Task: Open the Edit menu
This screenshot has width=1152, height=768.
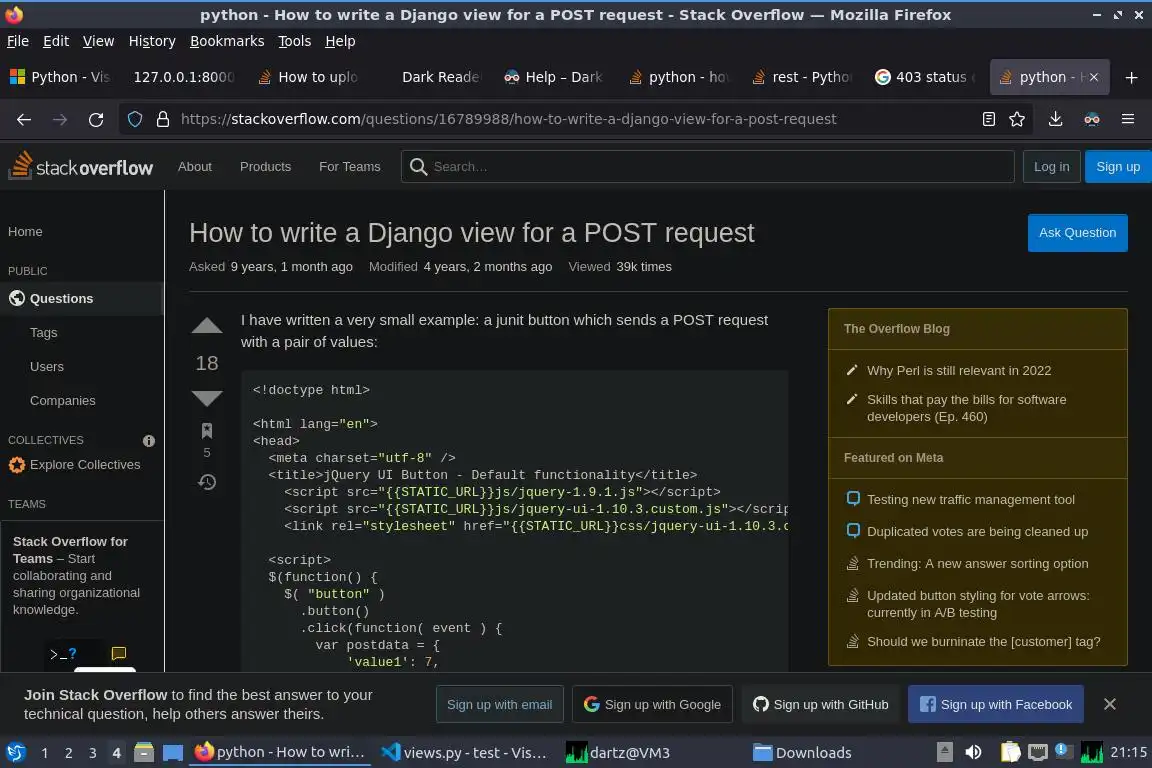Action: pos(56,41)
